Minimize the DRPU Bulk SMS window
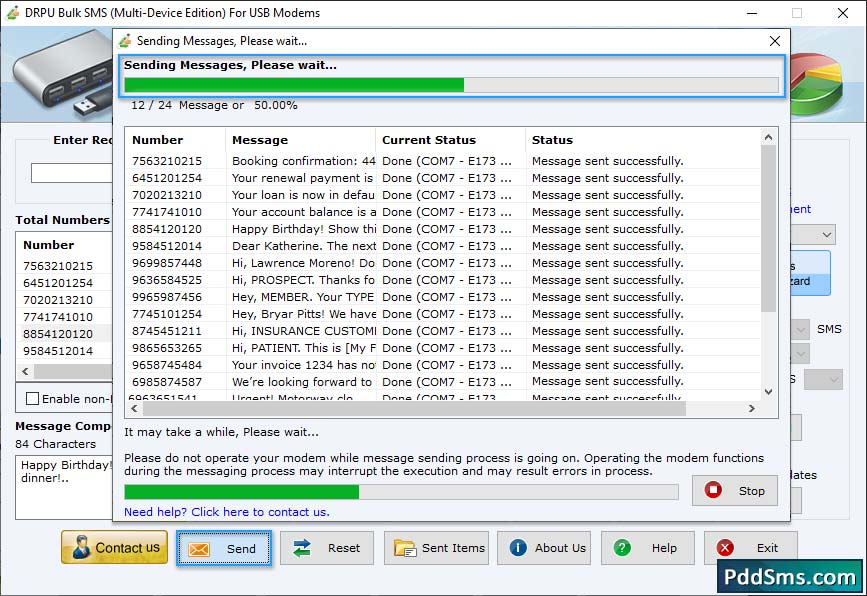 751,13
